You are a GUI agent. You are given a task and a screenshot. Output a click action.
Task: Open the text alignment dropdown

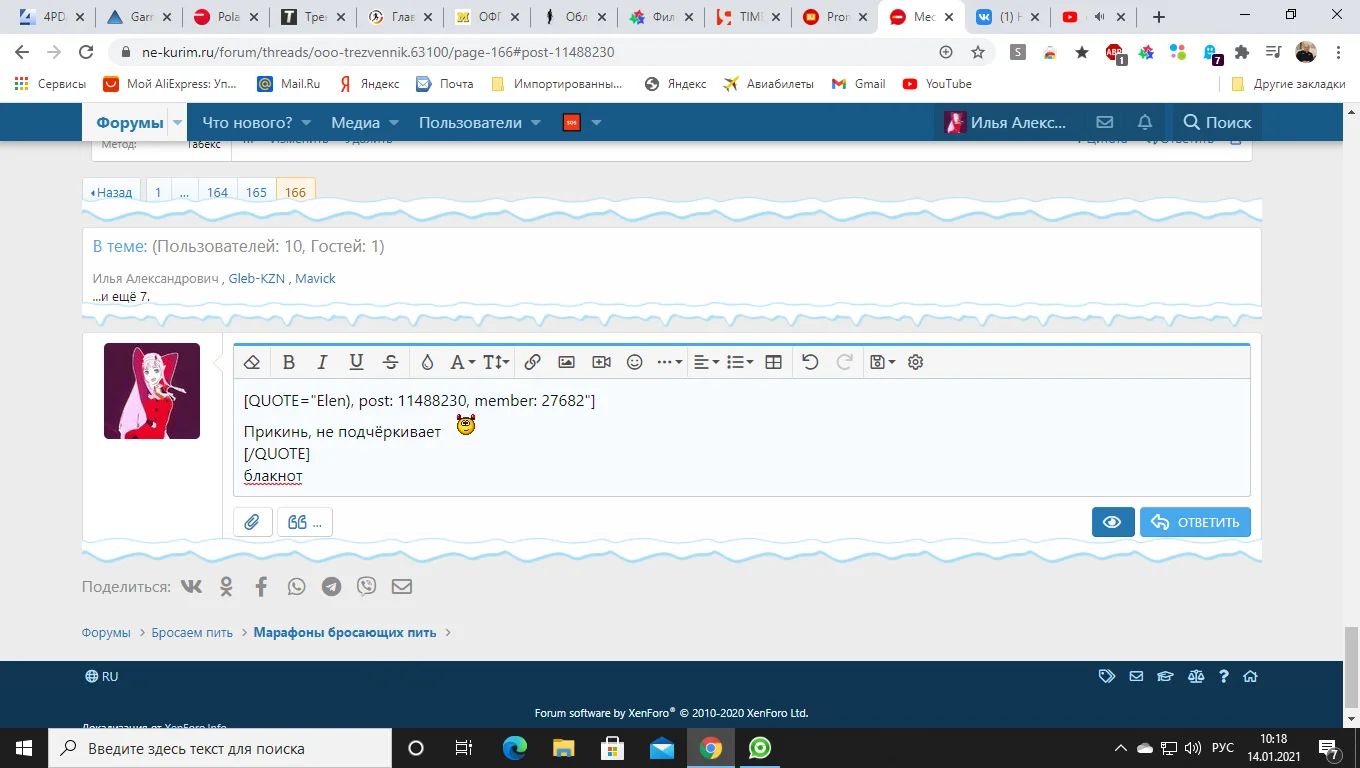point(706,362)
